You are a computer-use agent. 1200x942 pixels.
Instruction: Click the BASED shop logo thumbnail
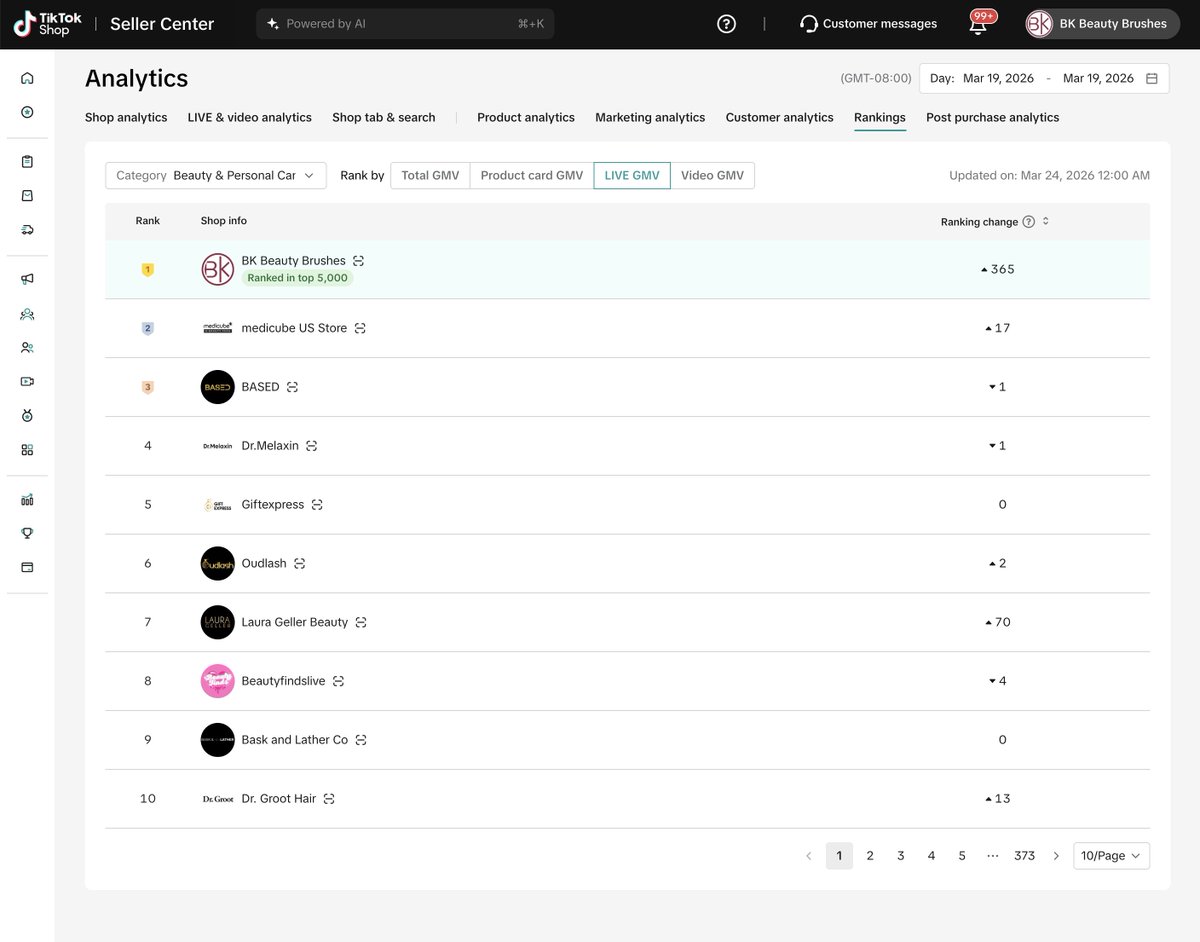coord(218,387)
